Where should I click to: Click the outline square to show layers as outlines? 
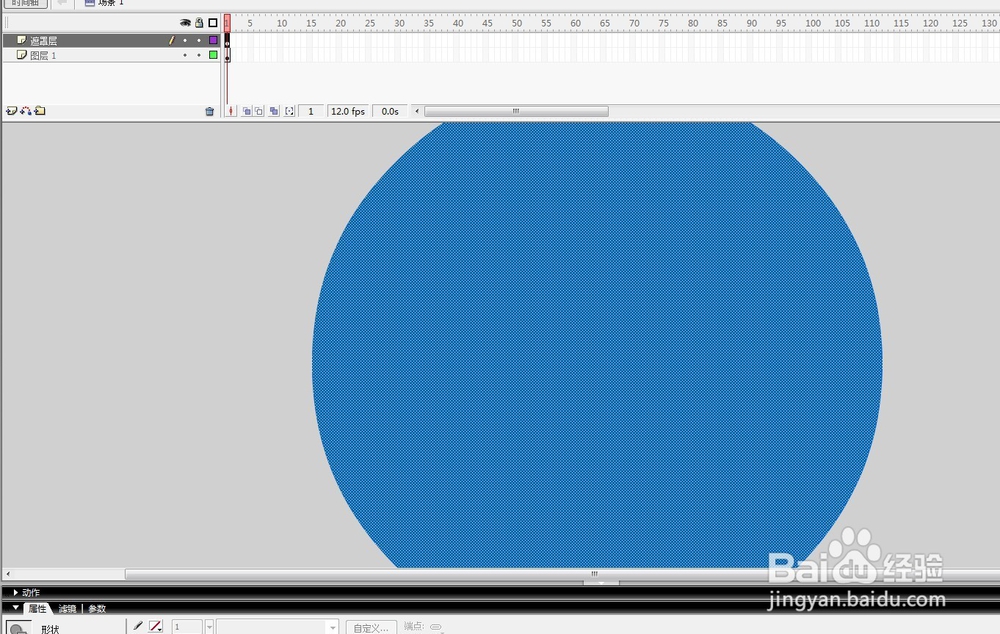point(213,22)
